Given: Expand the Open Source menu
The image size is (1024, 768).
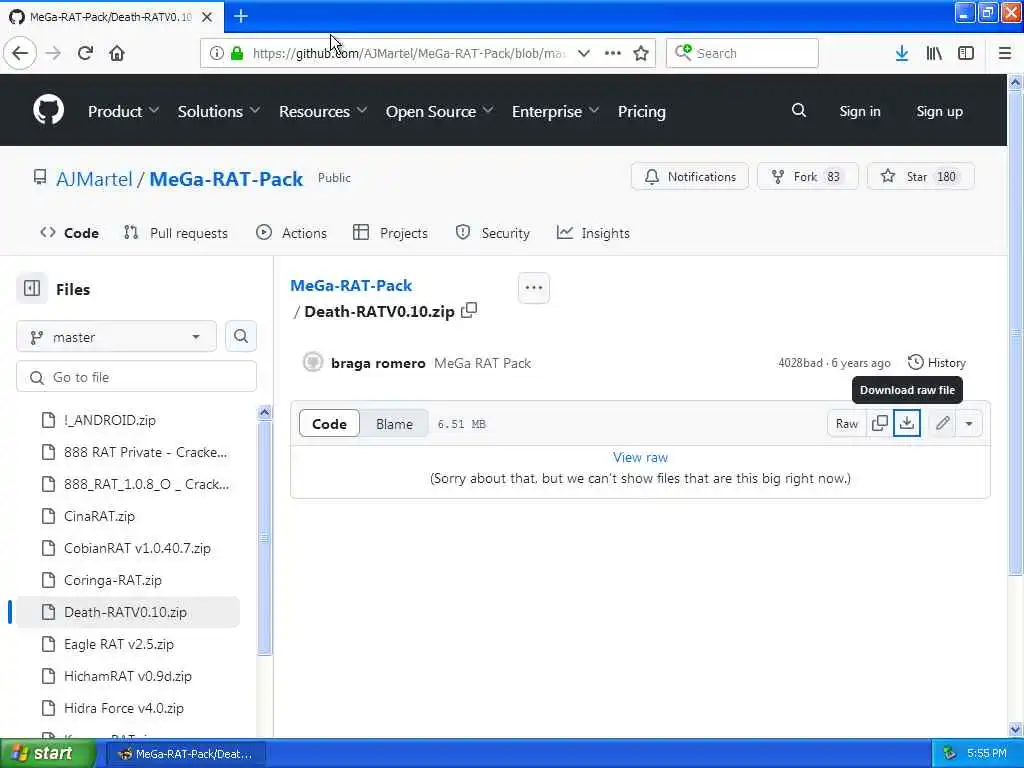Looking at the screenshot, I should coord(439,112).
